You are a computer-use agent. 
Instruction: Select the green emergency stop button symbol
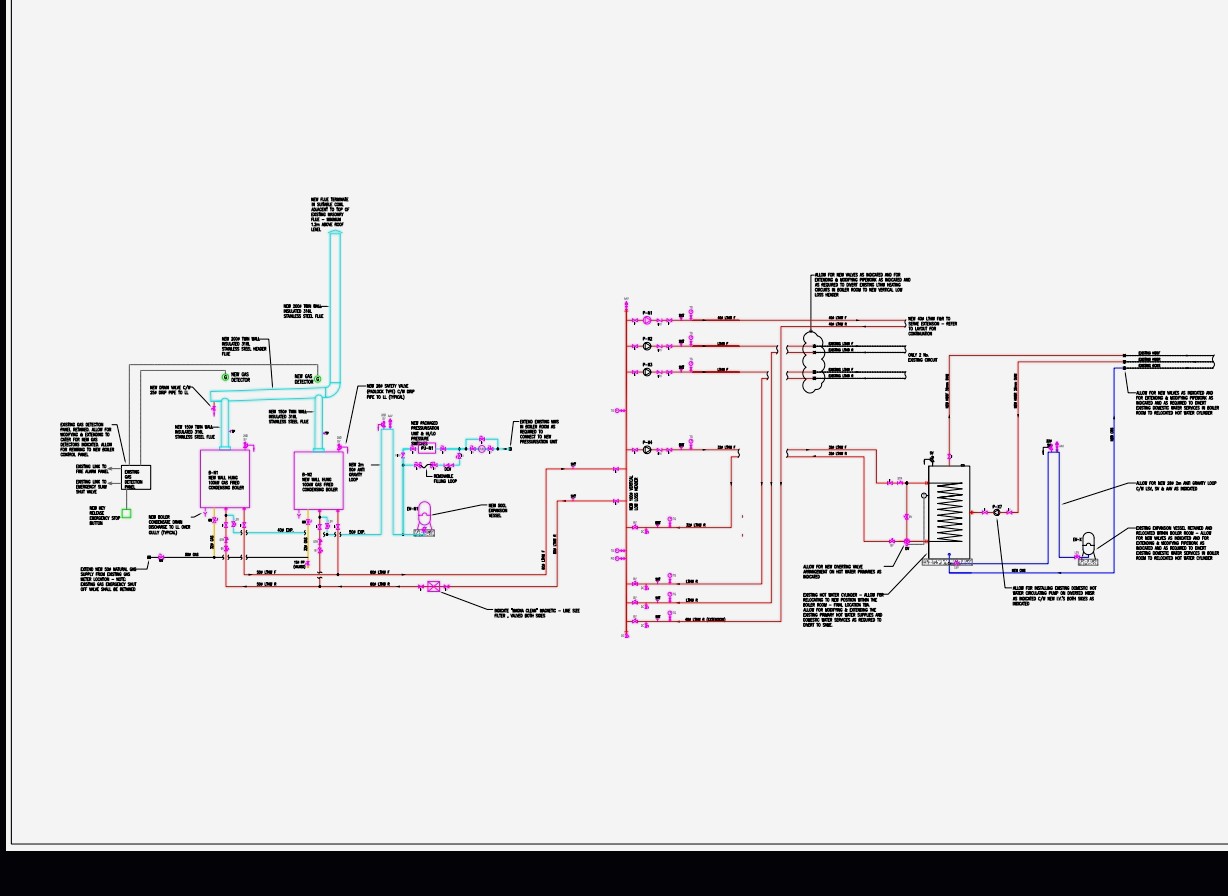click(126, 513)
